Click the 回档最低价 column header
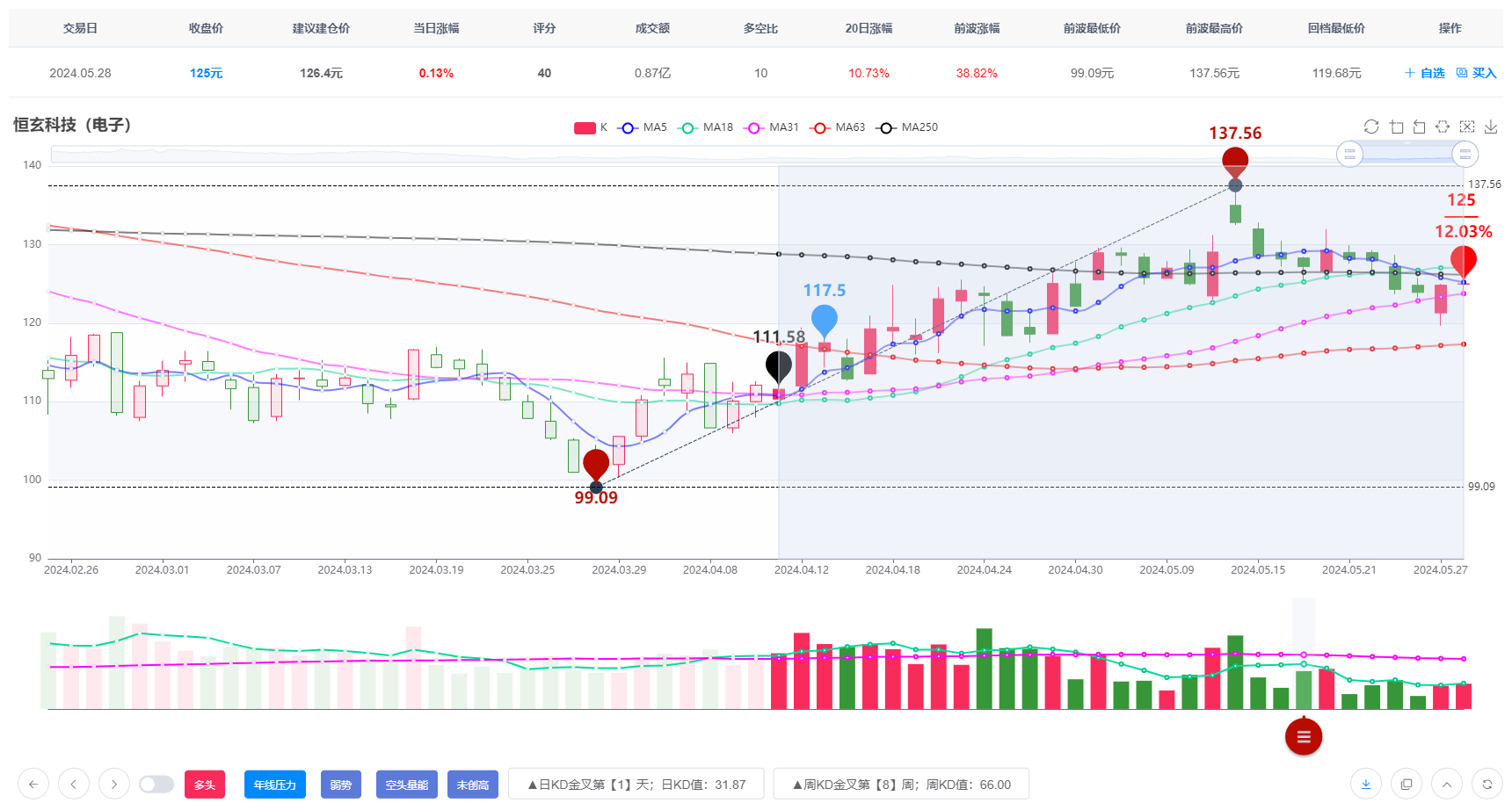 pyautogui.click(x=1336, y=28)
